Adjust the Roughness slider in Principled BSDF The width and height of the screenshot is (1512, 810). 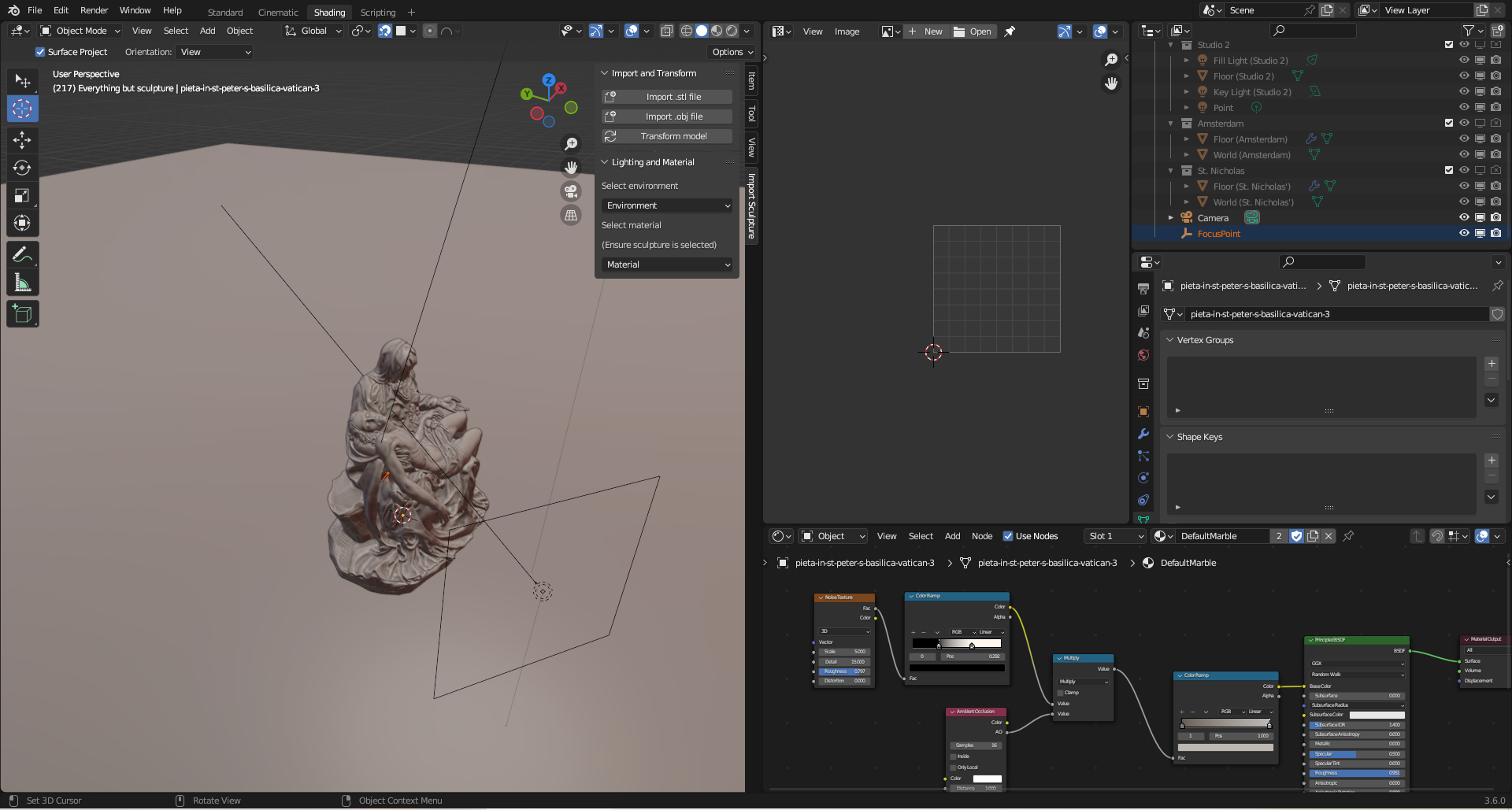1357,773
